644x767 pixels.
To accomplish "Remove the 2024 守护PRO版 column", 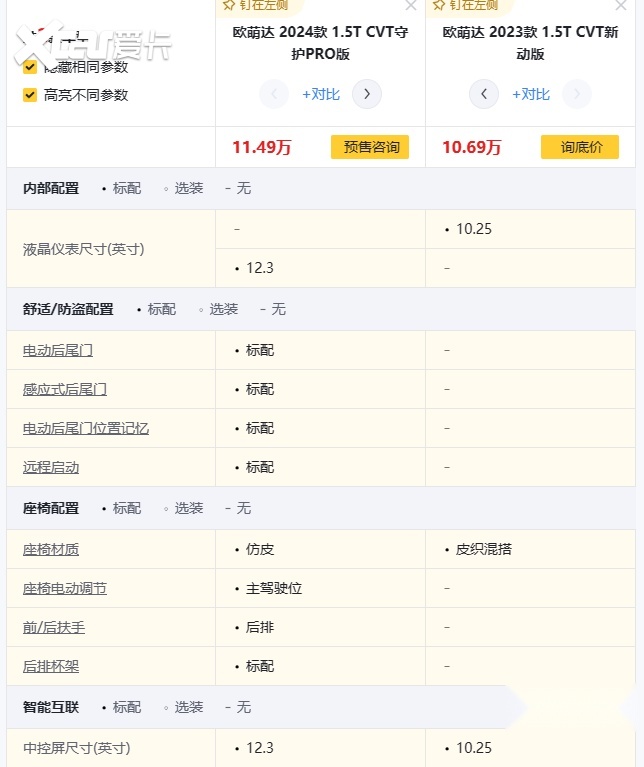I will click(411, 6).
